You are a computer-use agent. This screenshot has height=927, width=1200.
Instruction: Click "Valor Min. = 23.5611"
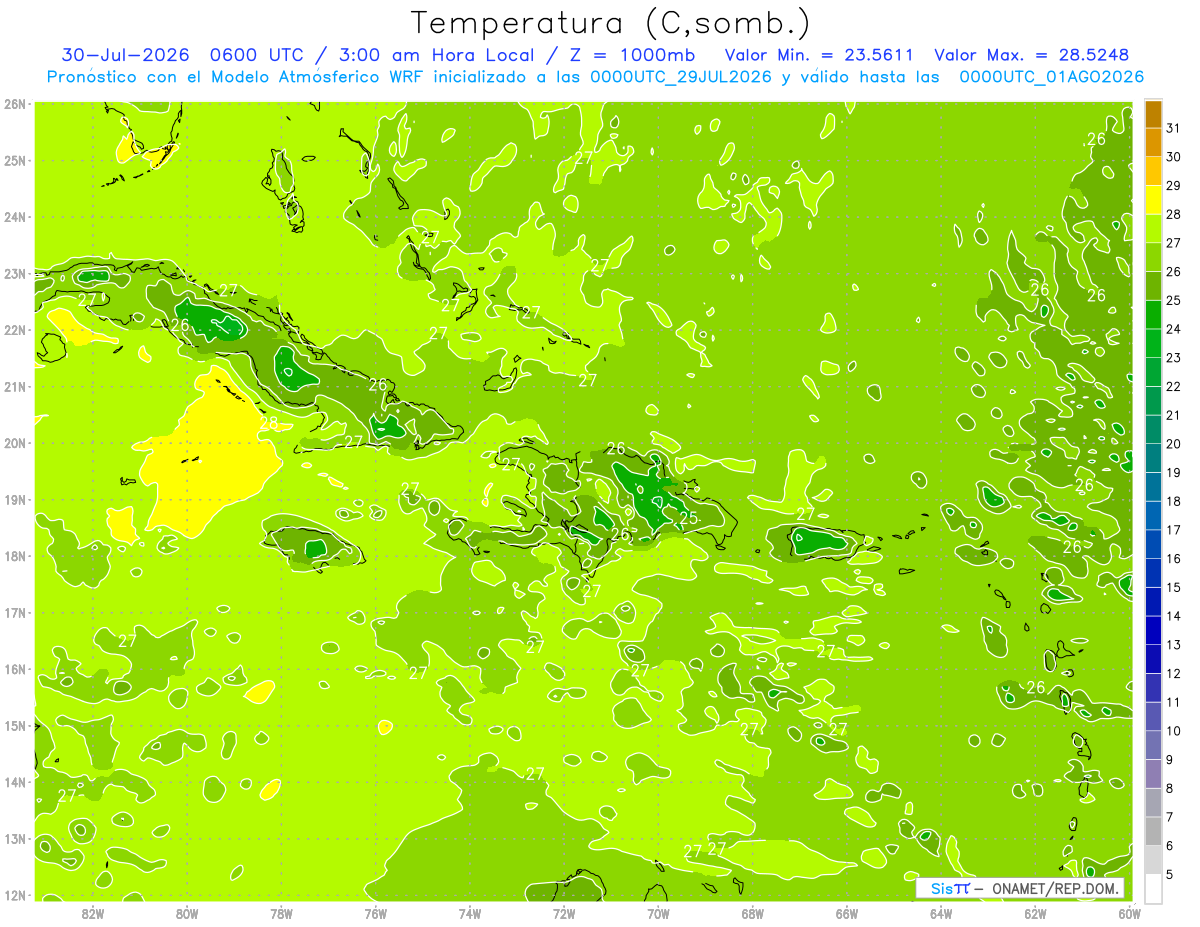tap(818, 55)
